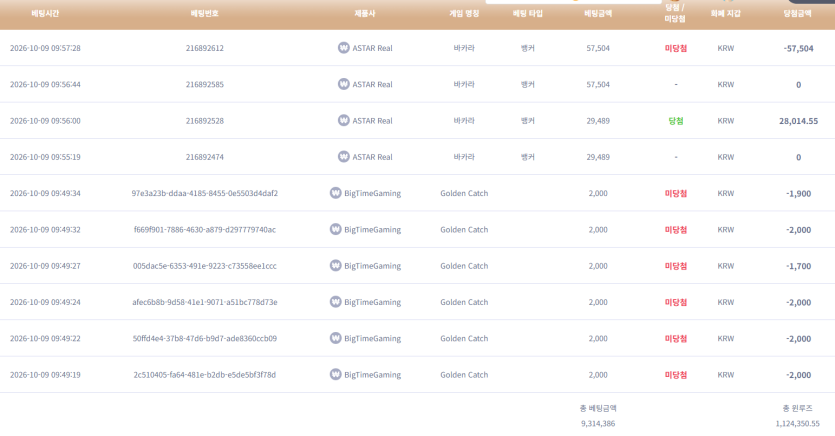The height and width of the screenshot is (436, 835).
Task: Click the win amount -1,900
Action: point(798,193)
